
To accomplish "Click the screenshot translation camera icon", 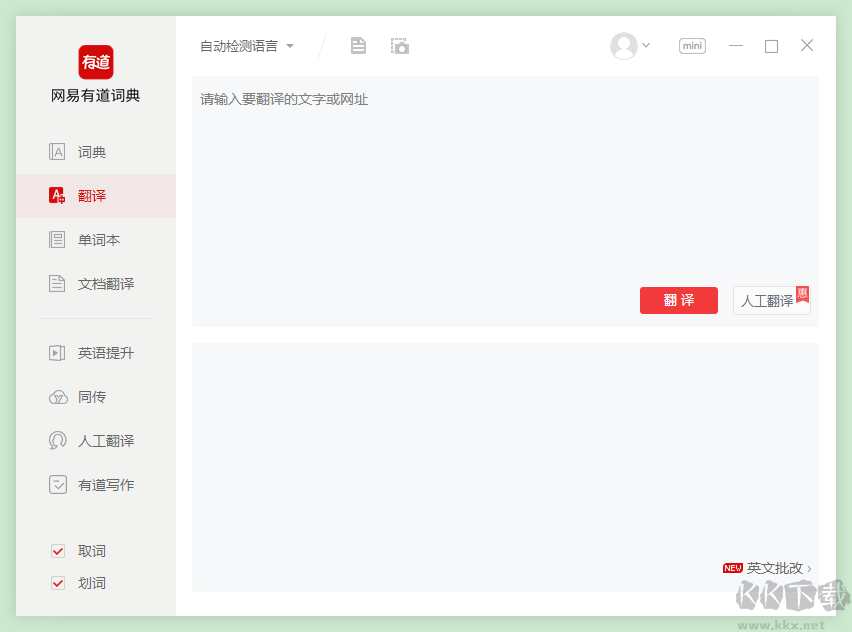I will point(399,45).
